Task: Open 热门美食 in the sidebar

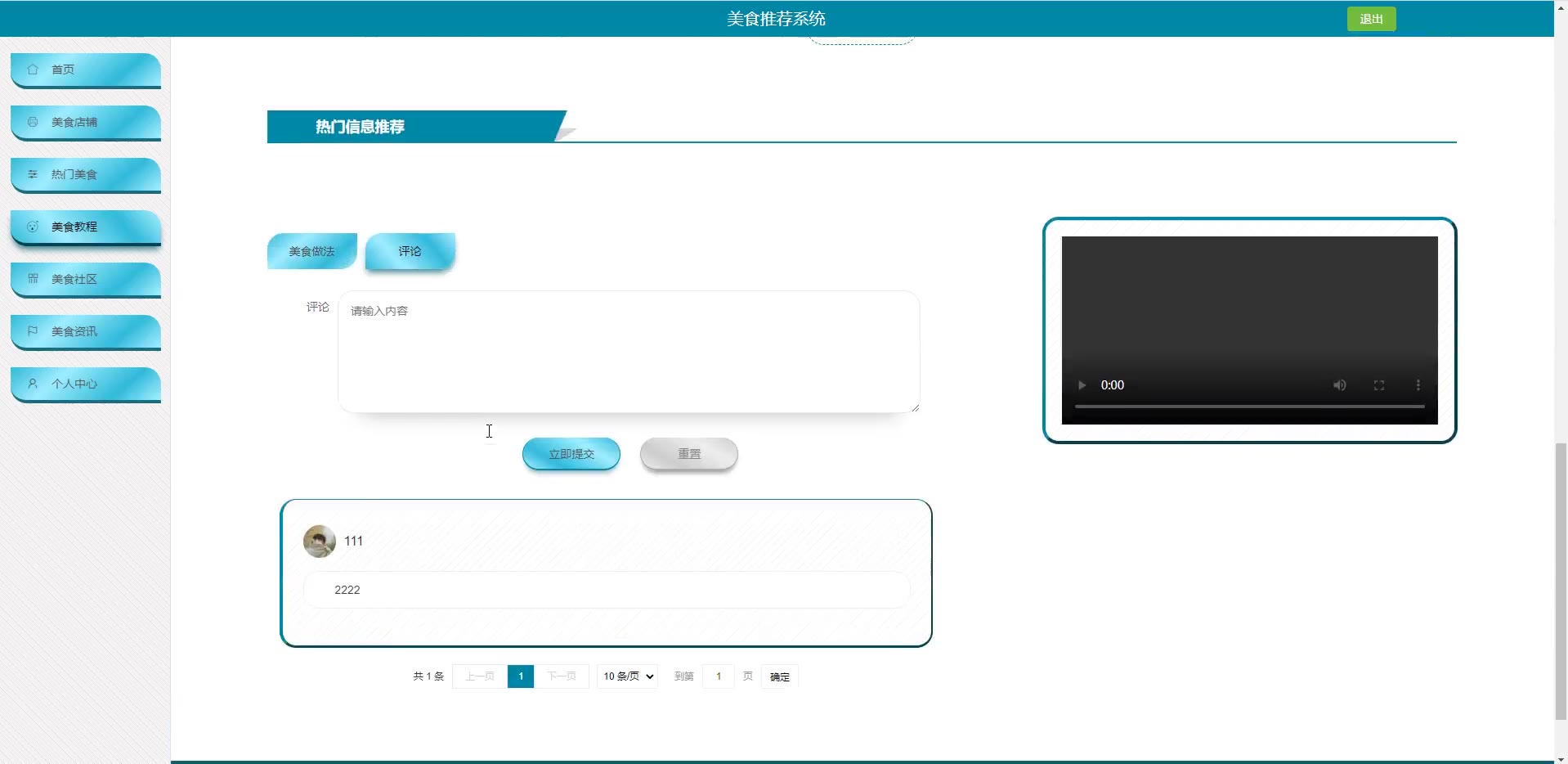Action: pos(86,174)
